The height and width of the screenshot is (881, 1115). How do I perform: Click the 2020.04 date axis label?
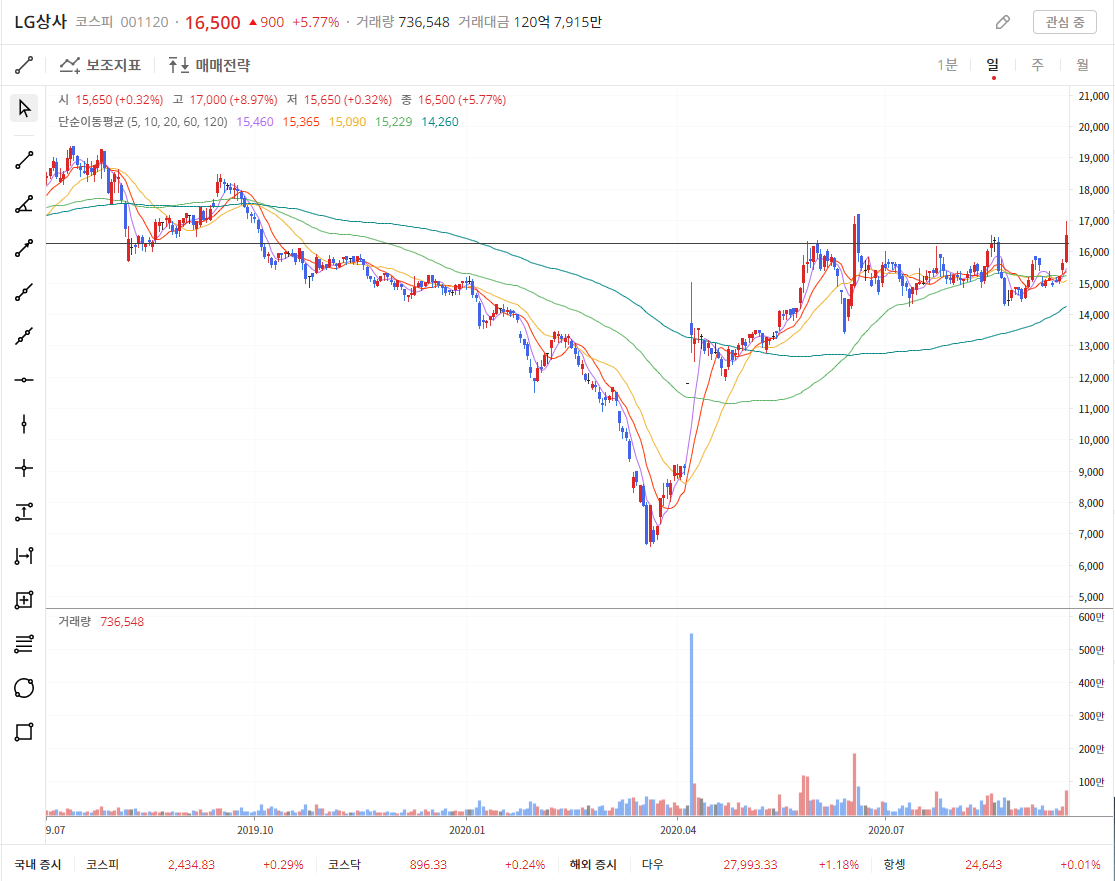(x=678, y=830)
